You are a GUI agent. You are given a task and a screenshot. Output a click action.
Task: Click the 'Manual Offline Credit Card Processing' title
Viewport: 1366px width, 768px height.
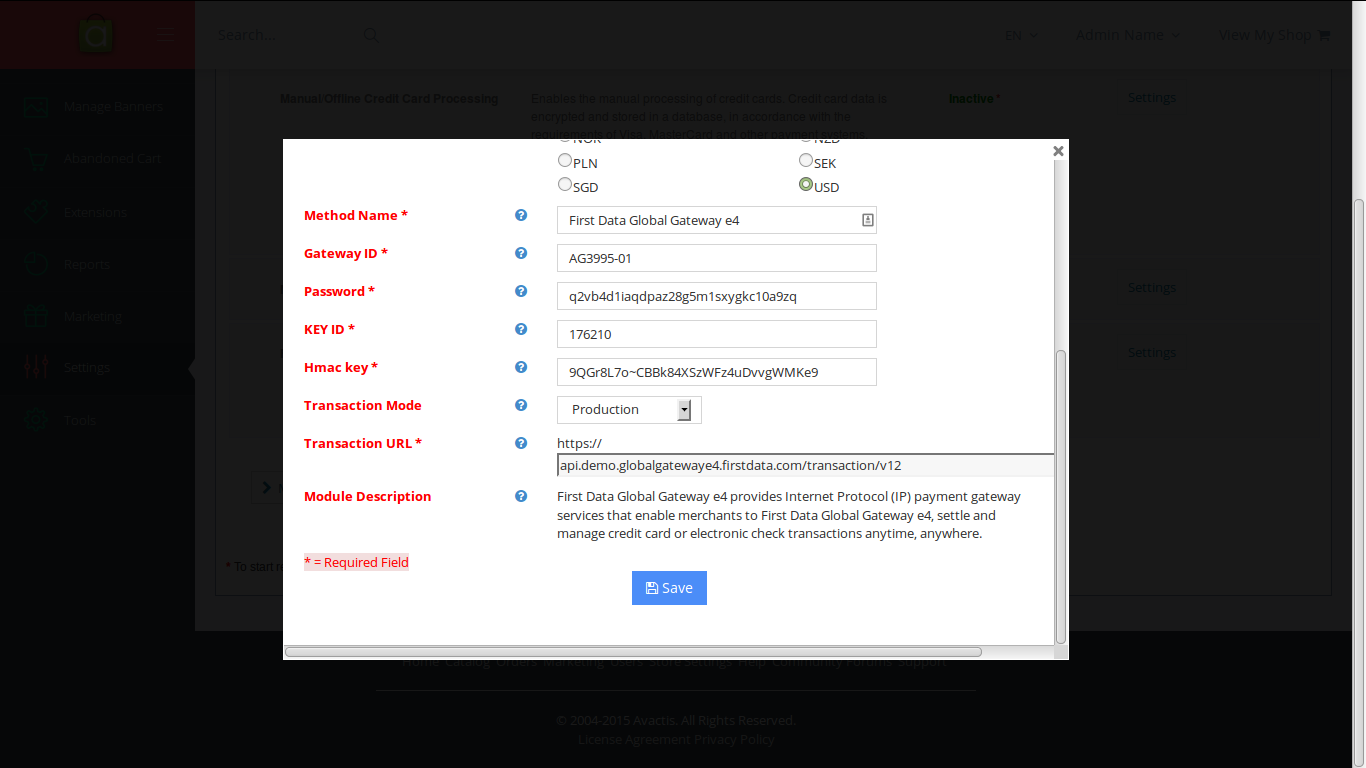[x=389, y=99]
